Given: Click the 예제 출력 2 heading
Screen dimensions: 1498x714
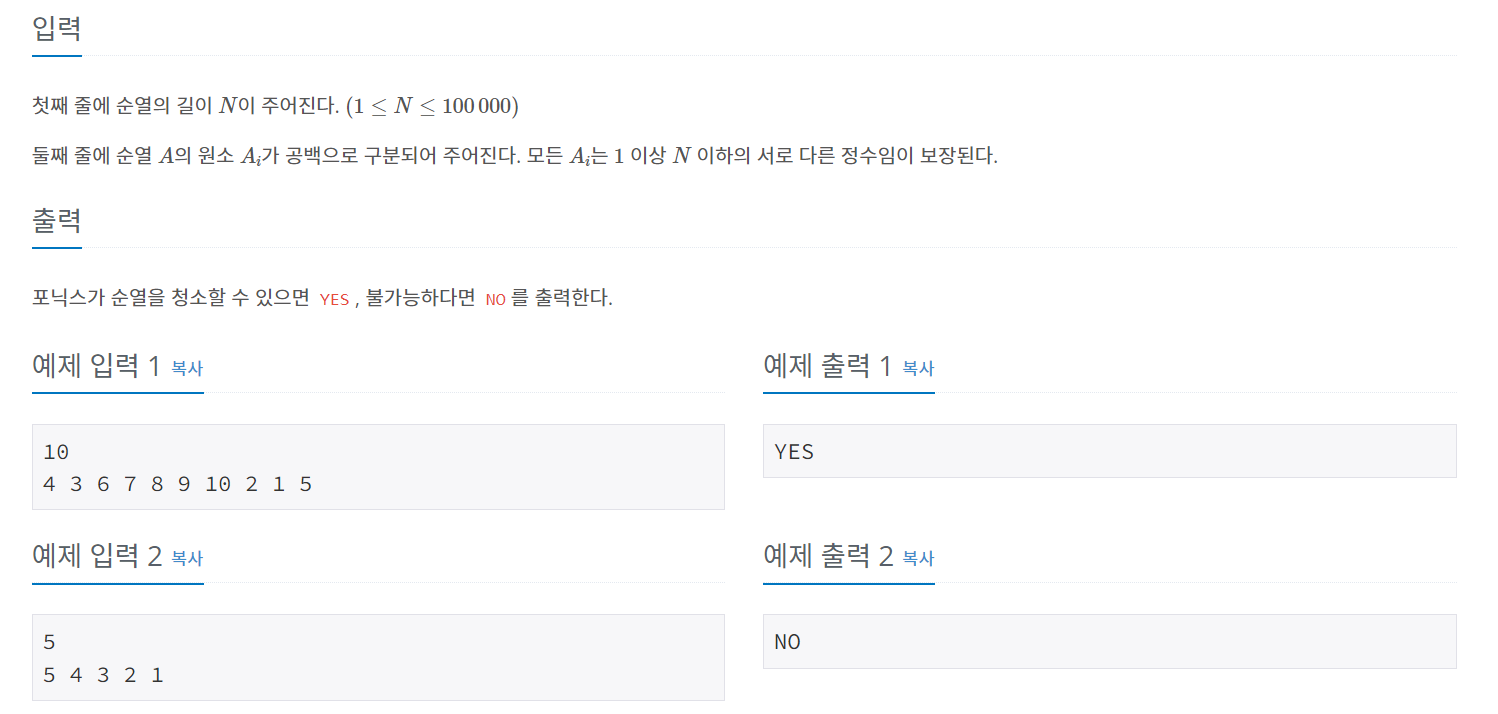Looking at the screenshot, I should click(x=827, y=556).
